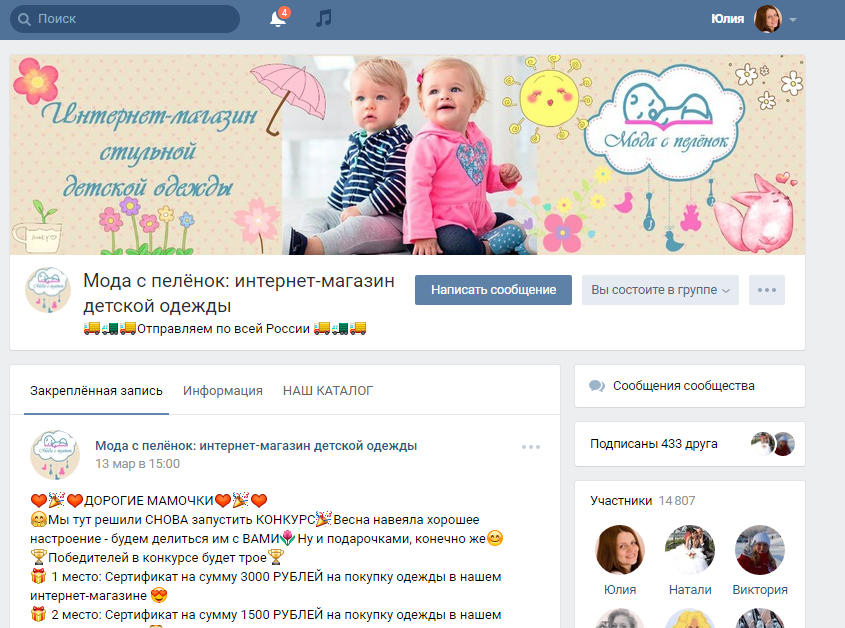Open the Подписаны 433 друга list
Image resolution: width=845 pixels, height=628 pixels.
(654, 444)
